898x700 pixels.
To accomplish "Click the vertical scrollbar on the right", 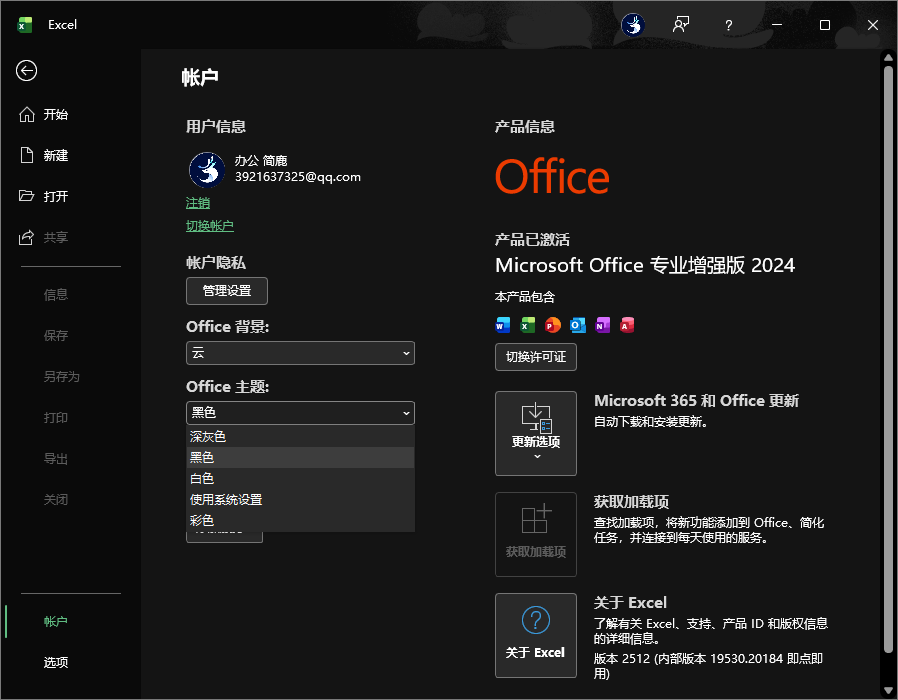I will click(x=889, y=300).
